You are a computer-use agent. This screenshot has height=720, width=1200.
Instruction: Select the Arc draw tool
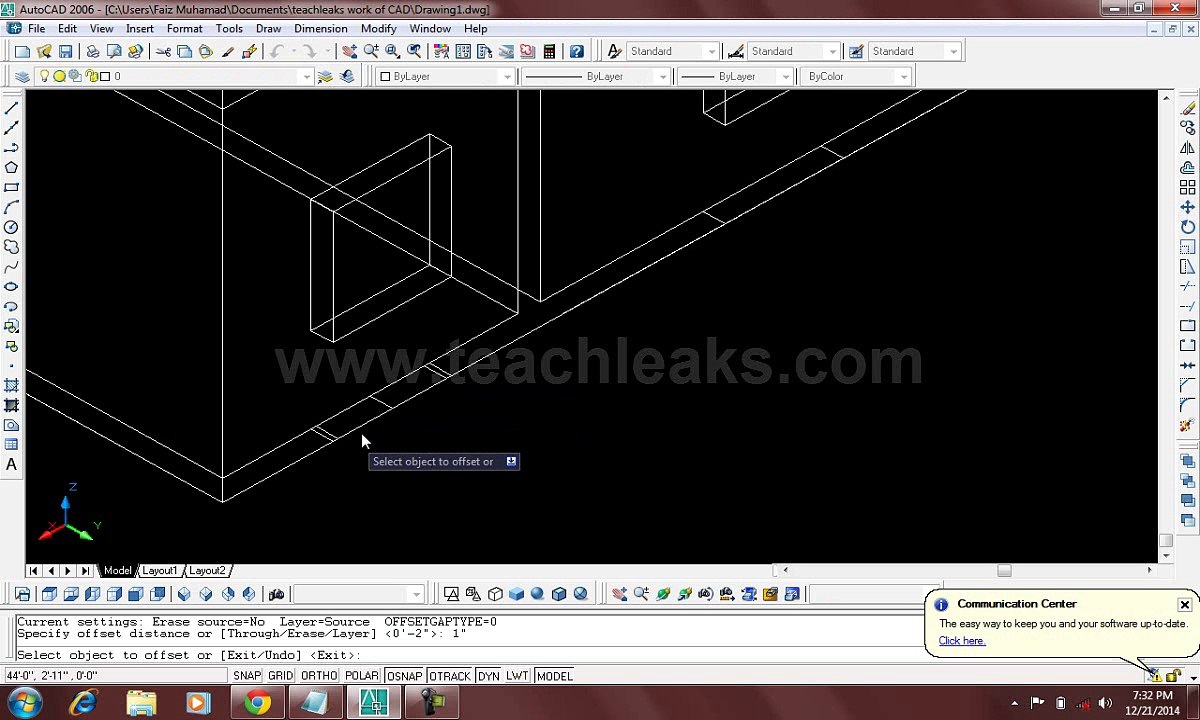coord(12,207)
